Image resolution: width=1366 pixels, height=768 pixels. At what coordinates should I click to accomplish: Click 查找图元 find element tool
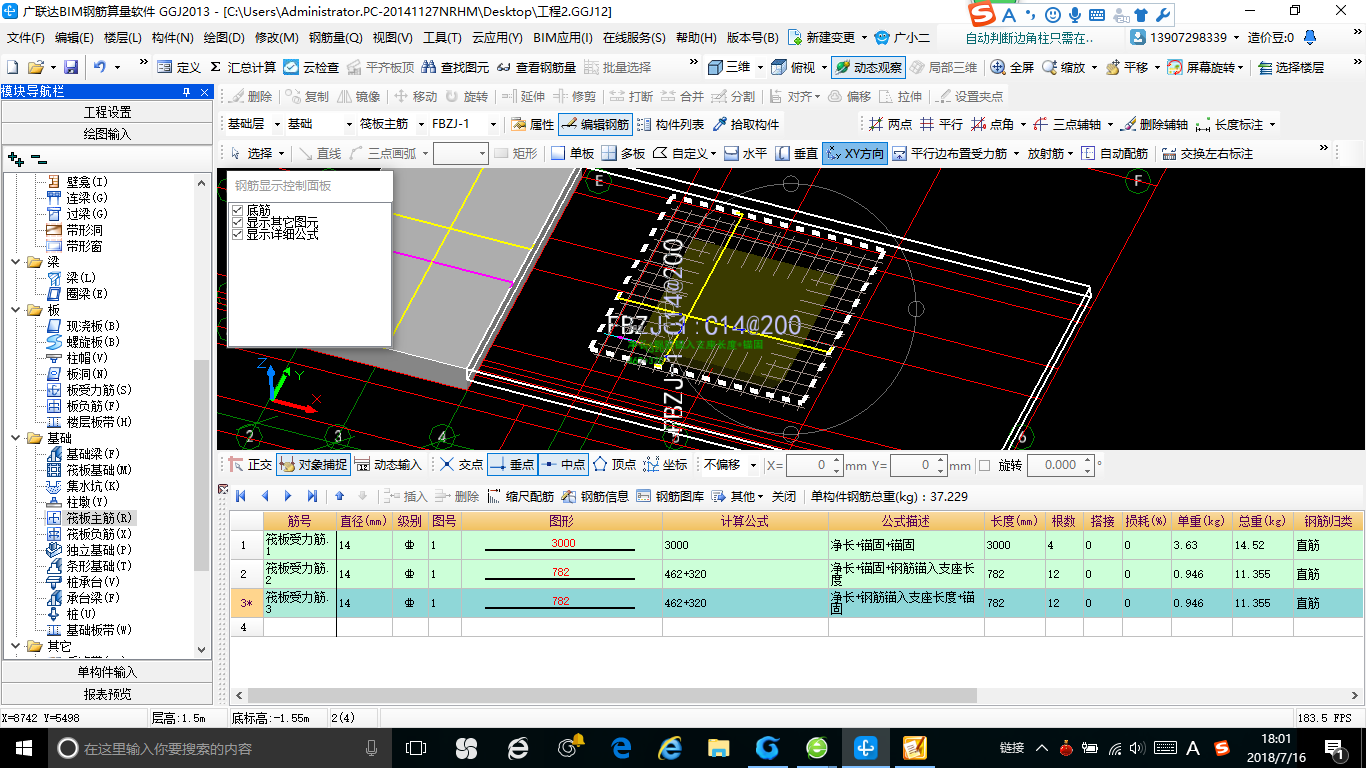[455, 67]
